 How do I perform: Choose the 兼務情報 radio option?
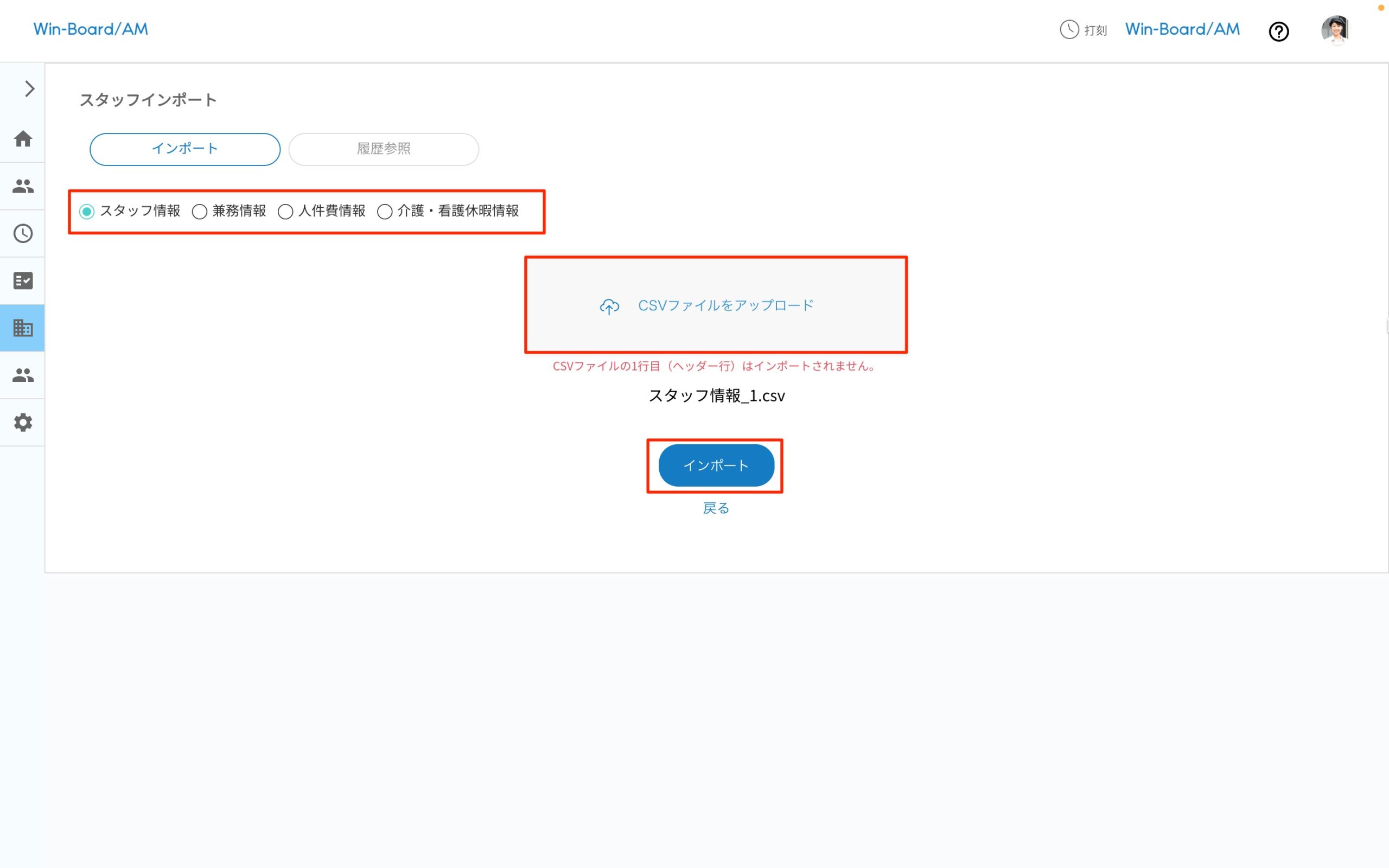click(199, 211)
